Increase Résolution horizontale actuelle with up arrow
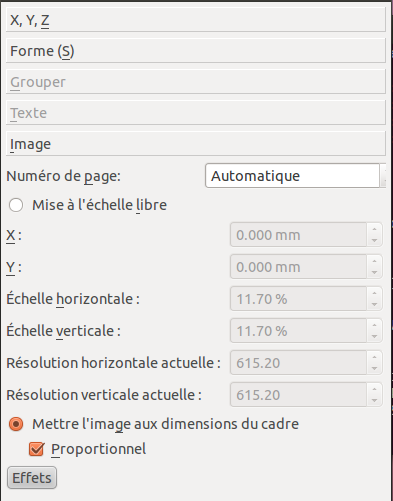Viewport: 393px width, 501px height. [x=374, y=357]
